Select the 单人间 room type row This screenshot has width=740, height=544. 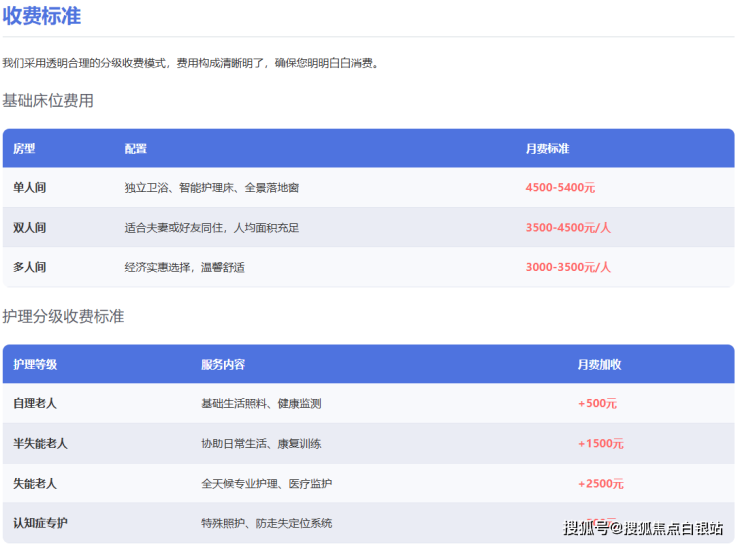(29, 187)
